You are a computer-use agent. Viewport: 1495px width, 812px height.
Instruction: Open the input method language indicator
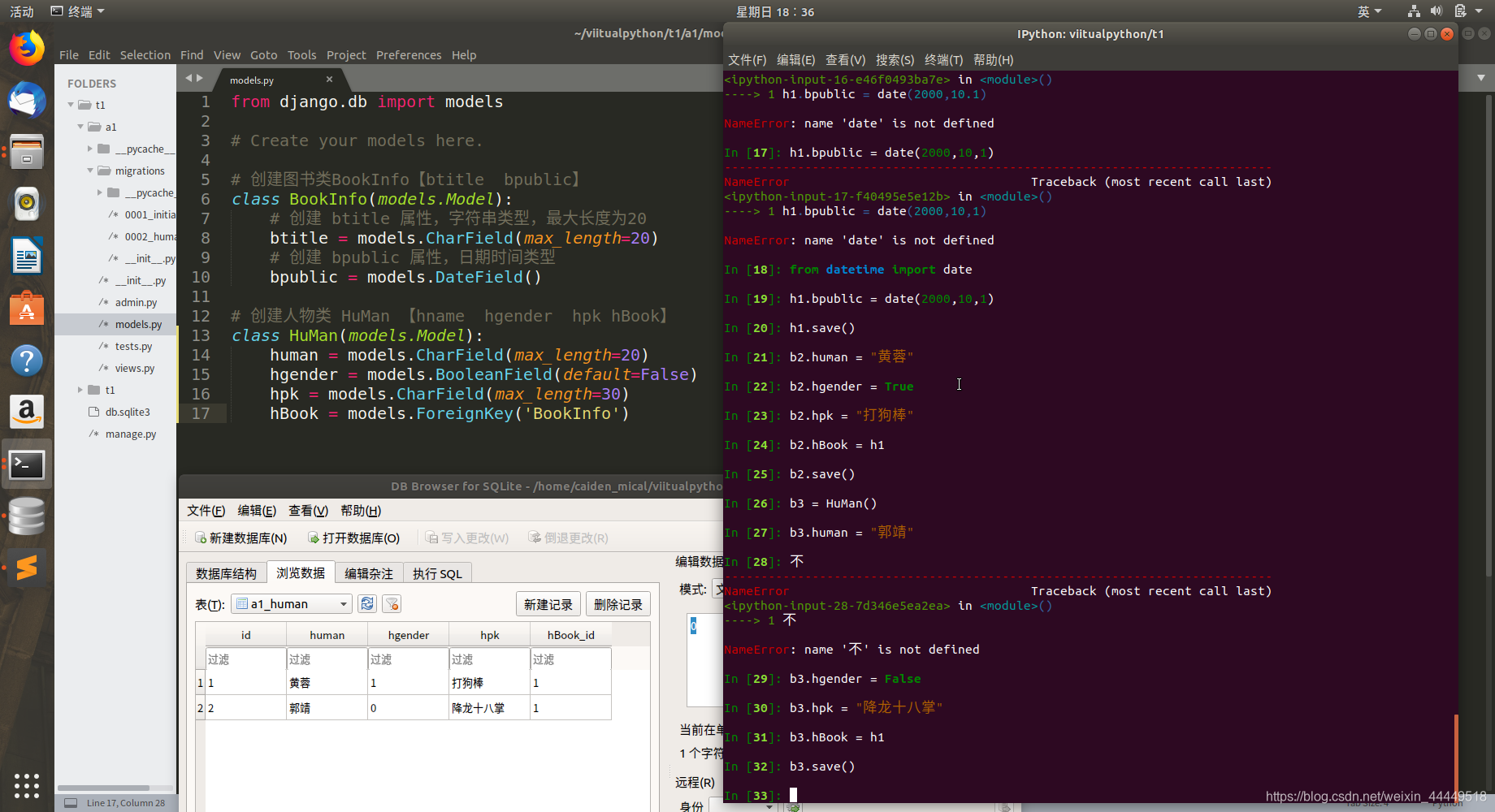coord(1369,11)
